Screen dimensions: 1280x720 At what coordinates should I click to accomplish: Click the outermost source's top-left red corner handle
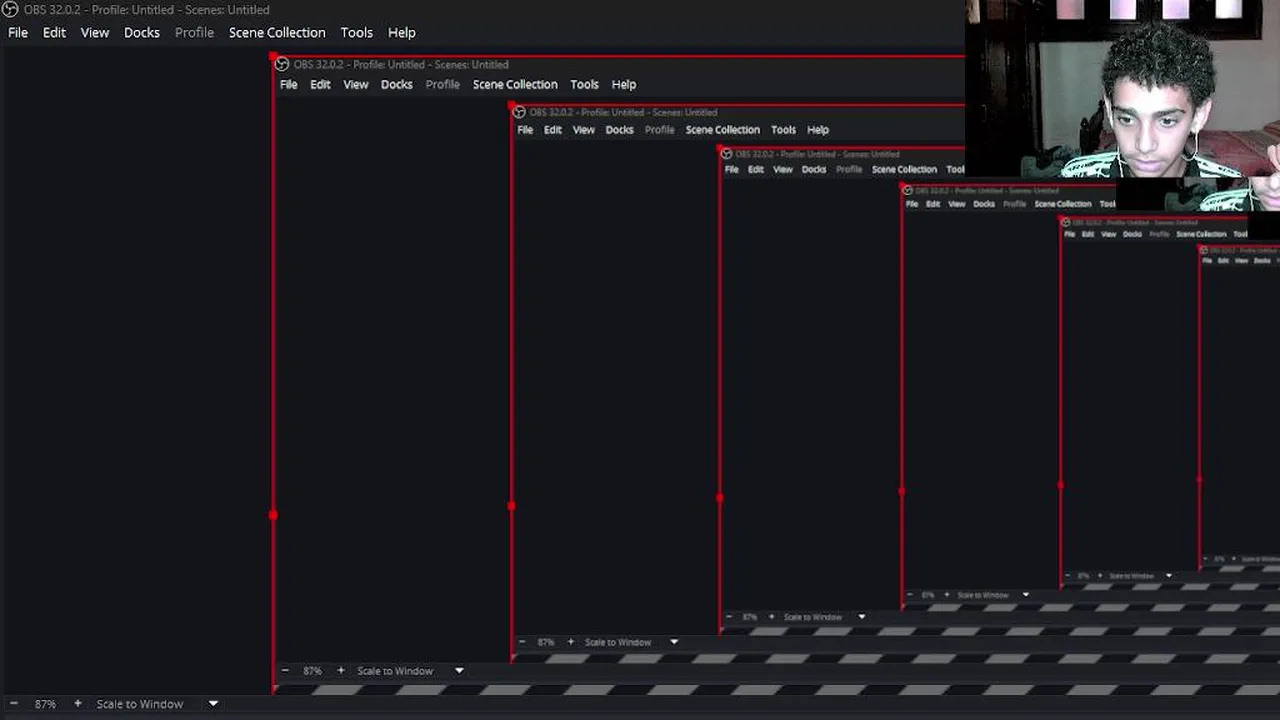[x=274, y=58]
